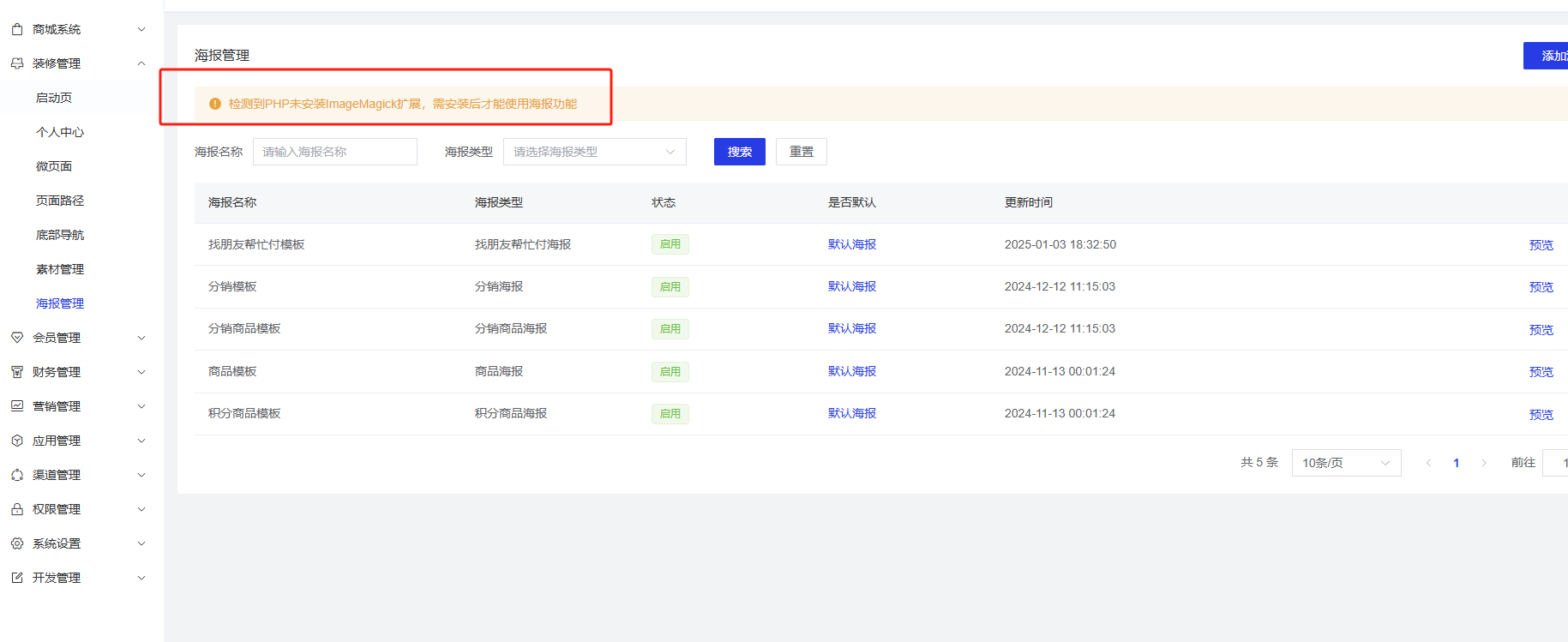Image resolution: width=1568 pixels, height=642 pixels.
Task: Click the 财务管理 finance icon
Action: point(17,372)
